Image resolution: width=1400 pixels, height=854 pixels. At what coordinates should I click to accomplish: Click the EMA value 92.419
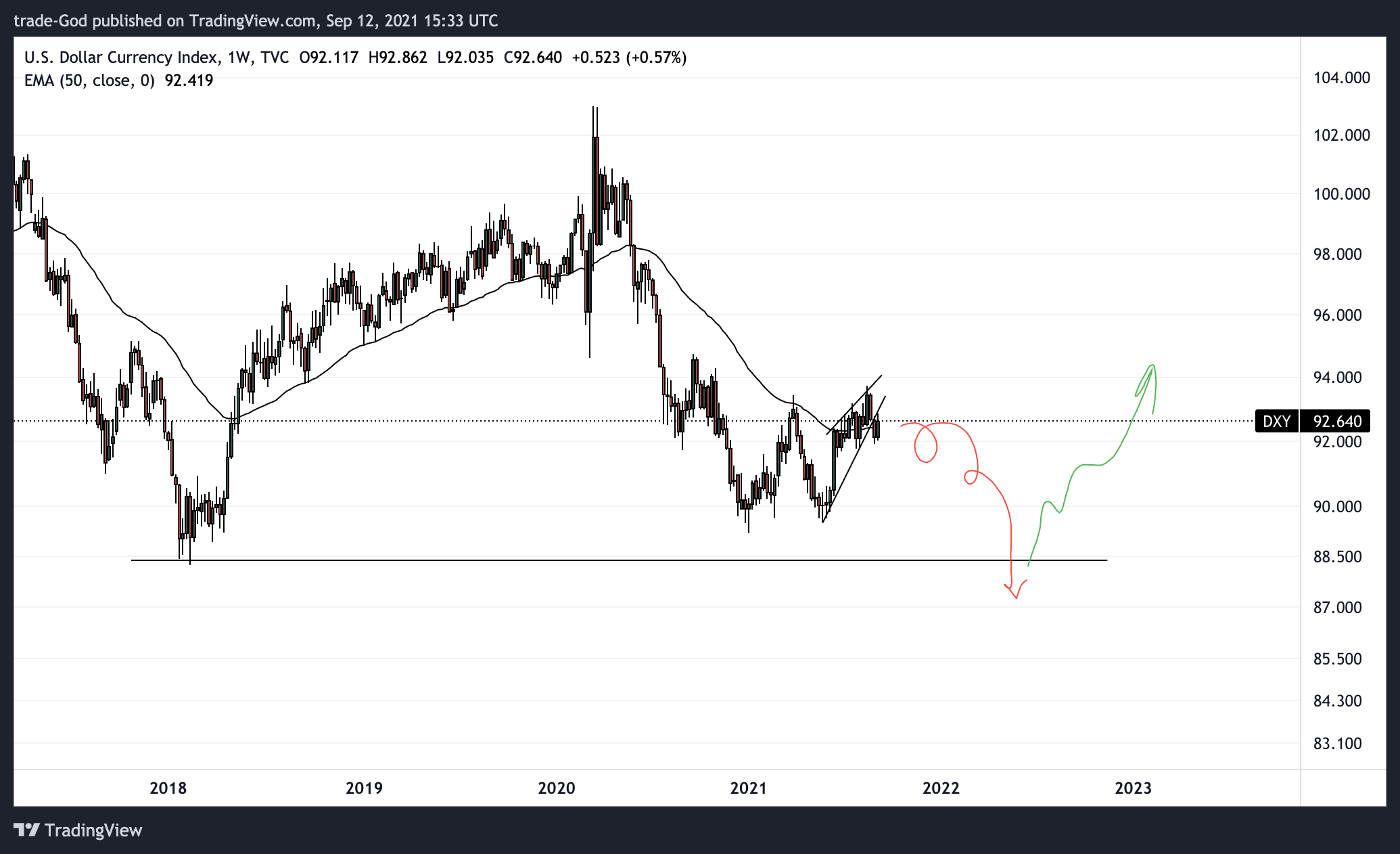pos(189,81)
